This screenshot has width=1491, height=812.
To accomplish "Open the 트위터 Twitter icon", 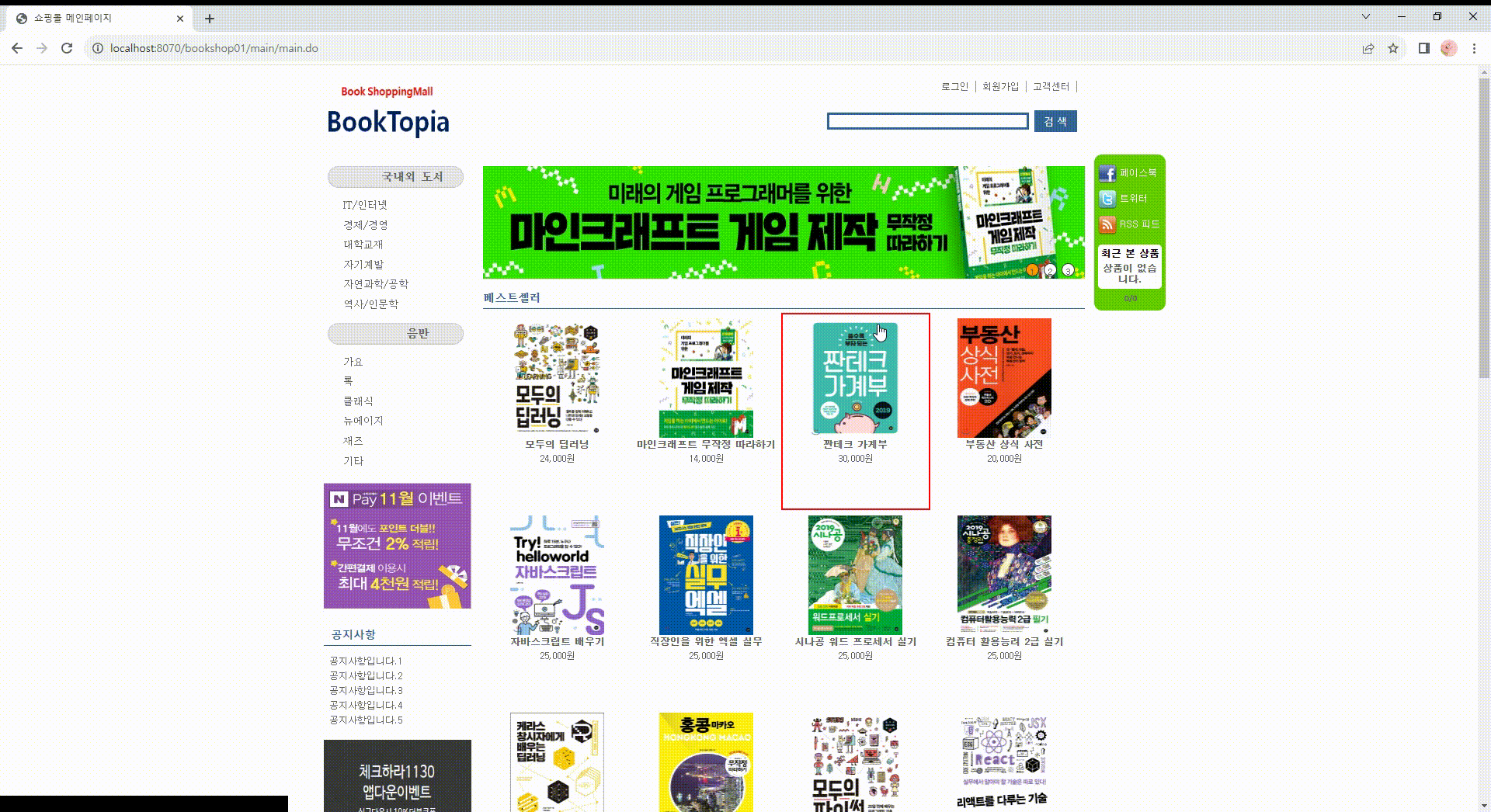I will pyautogui.click(x=1107, y=198).
